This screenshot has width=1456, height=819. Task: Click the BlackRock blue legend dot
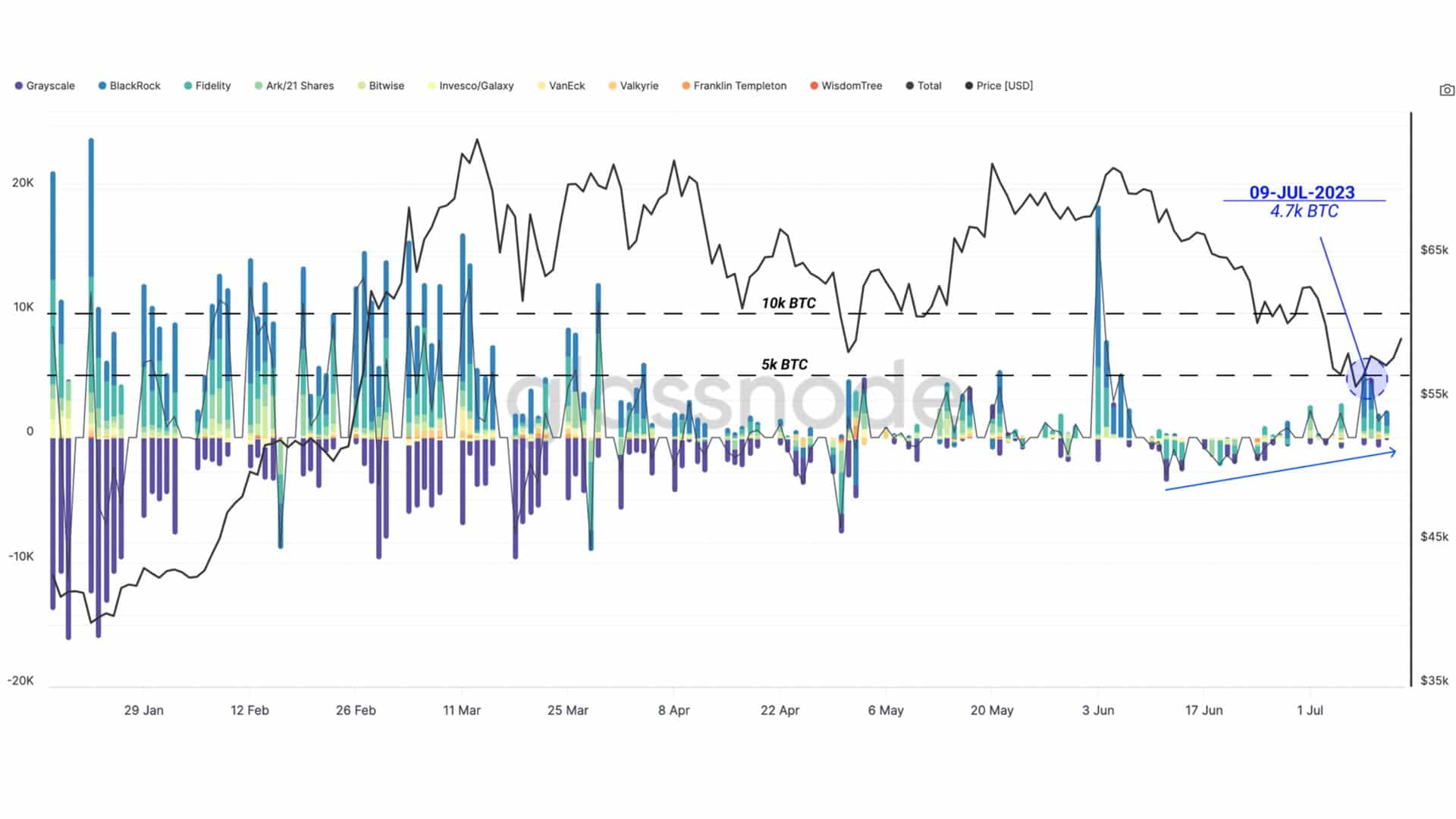click(x=102, y=86)
